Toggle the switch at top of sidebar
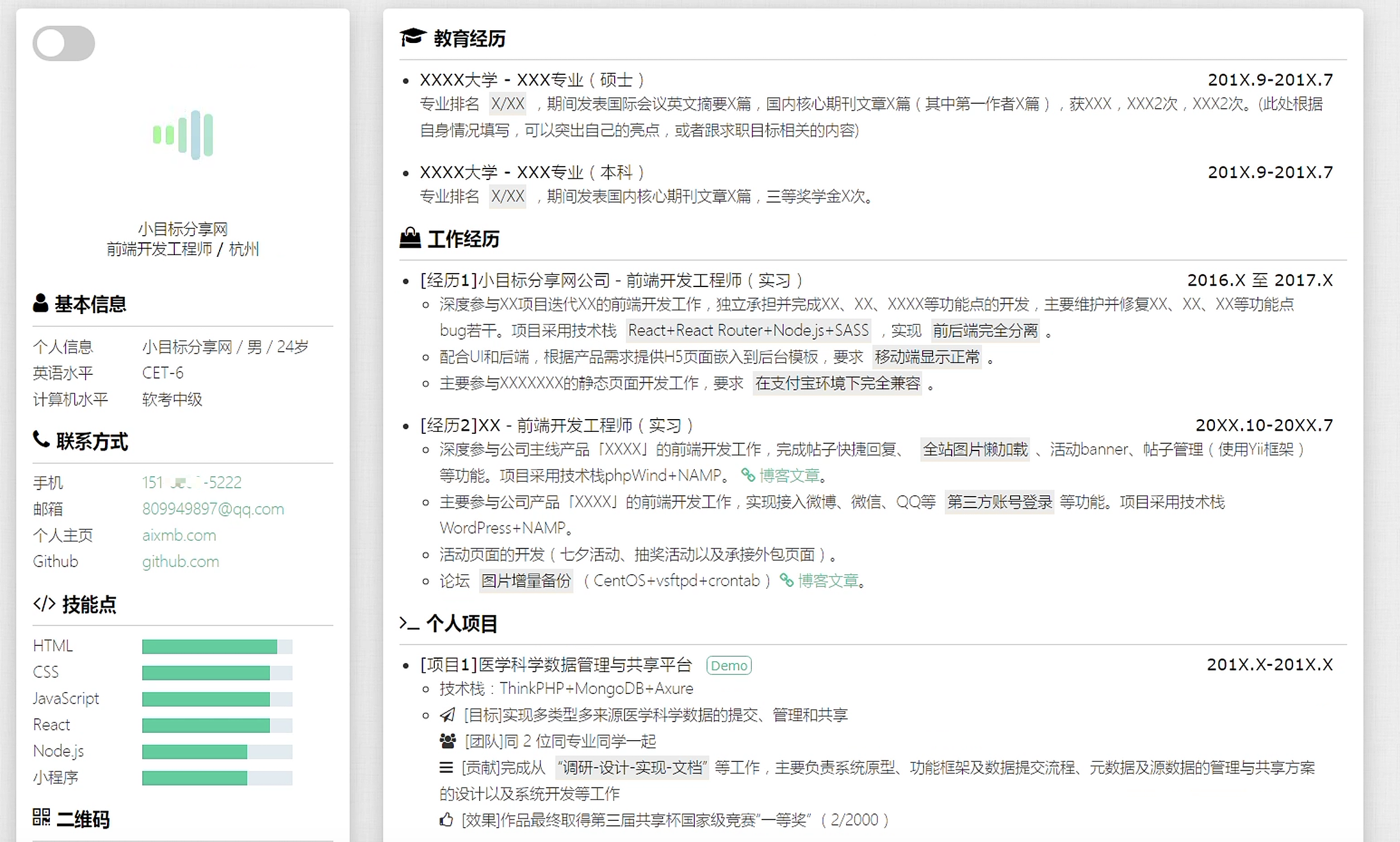Viewport: 1400px width, 842px height. [x=63, y=44]
